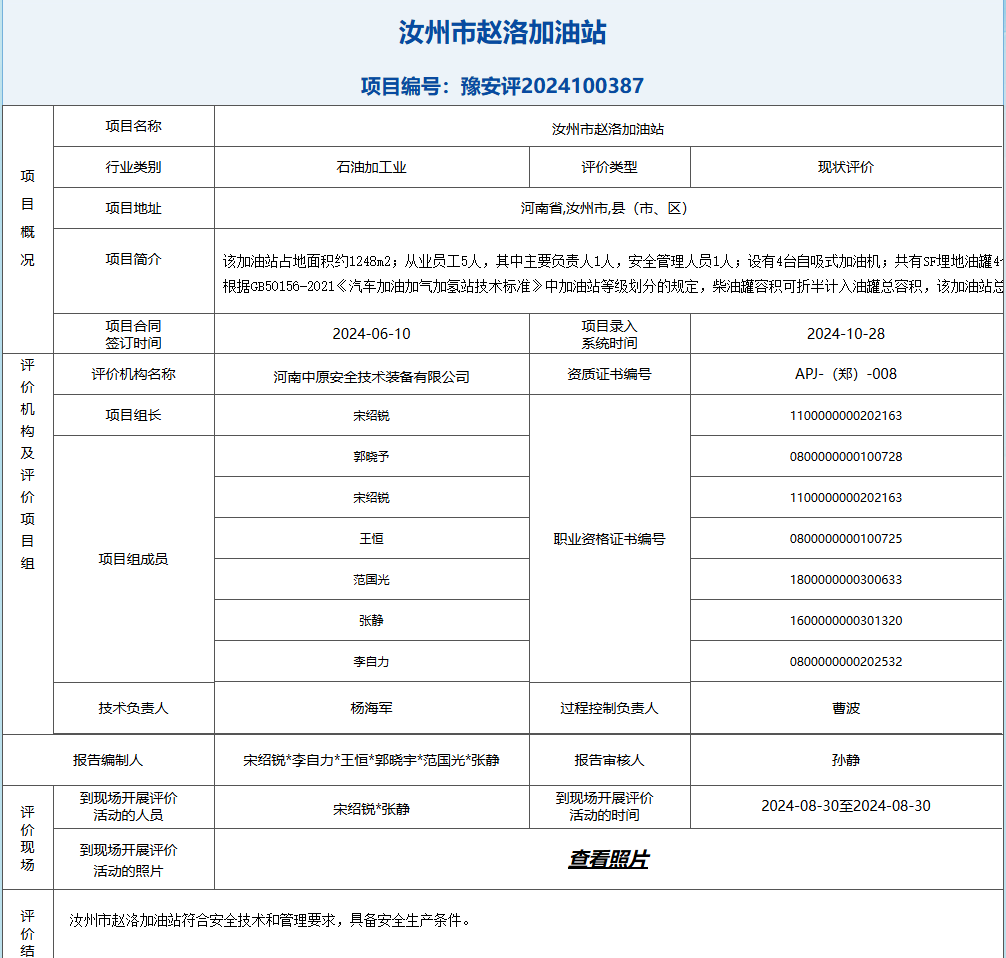This screenshot has height=958, width=1006.
Task: Click the 行业类别 label cell
Action: pyautogui.click(x=133, y=167)
